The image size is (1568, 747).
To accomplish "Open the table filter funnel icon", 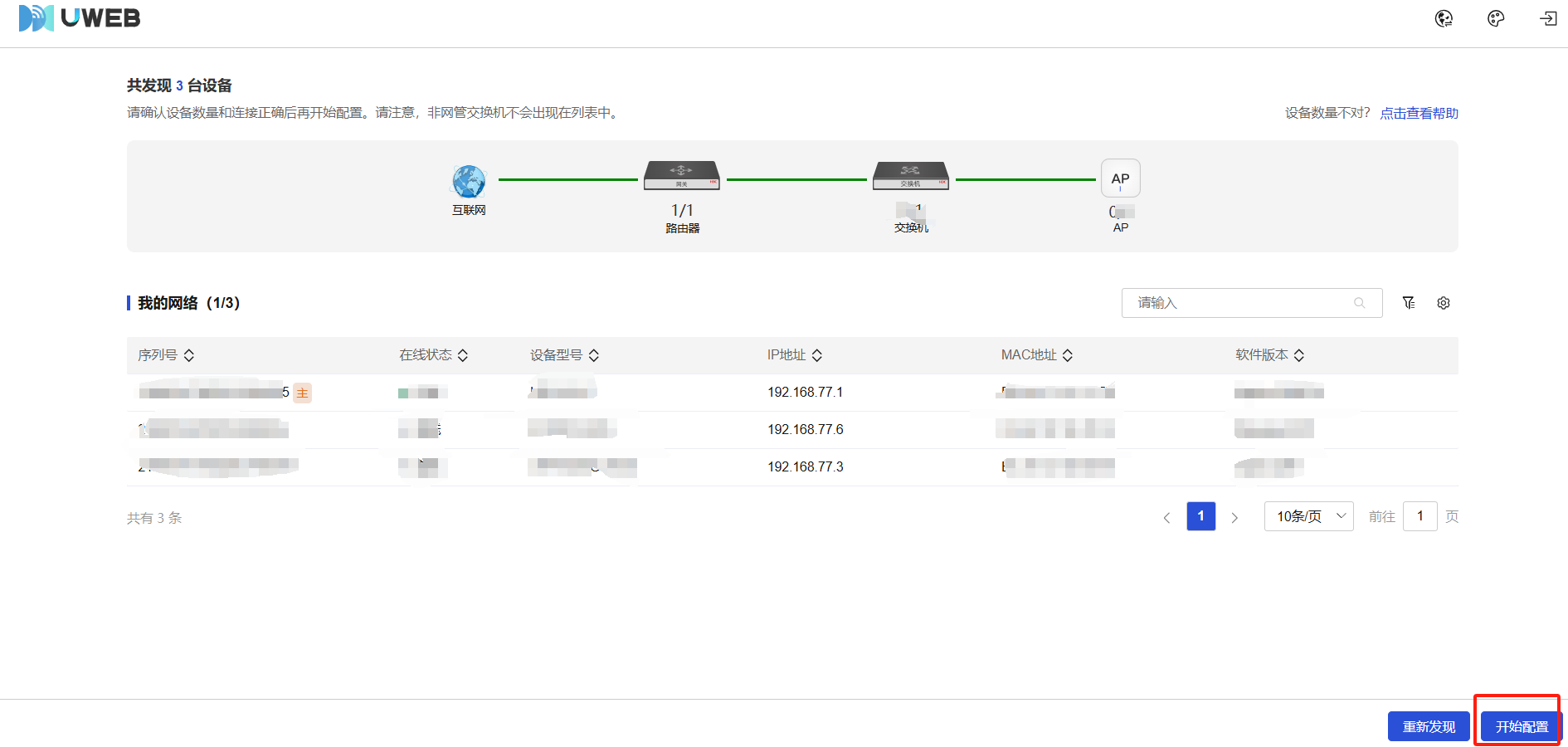I will (x=1409, y=303).
